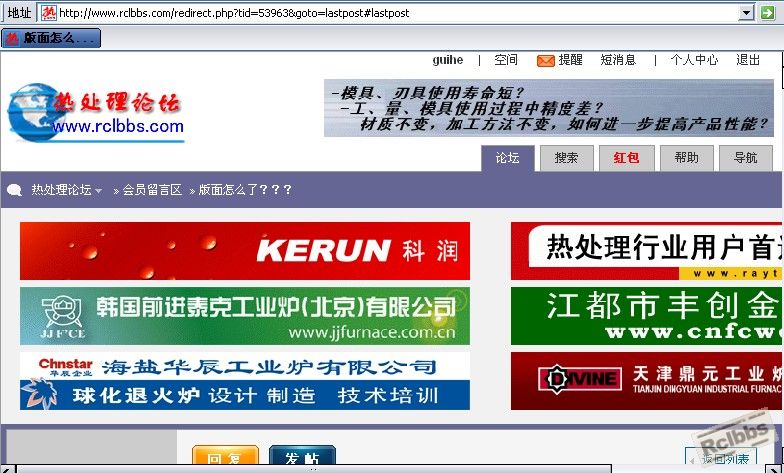Open the 帮助 navigation tab
Image resolution: width=784 pixels, height=473 pixels.
click(x=686, y=158)
